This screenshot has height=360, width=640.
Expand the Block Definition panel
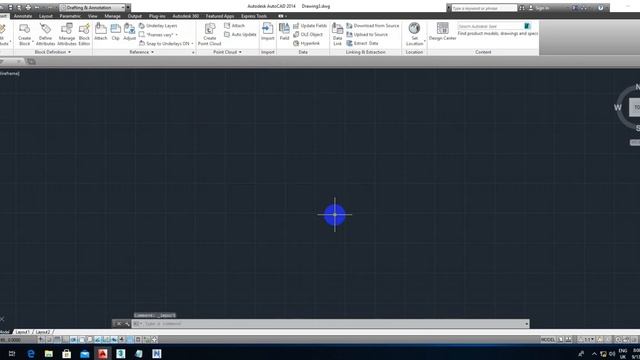pos(53,52)
